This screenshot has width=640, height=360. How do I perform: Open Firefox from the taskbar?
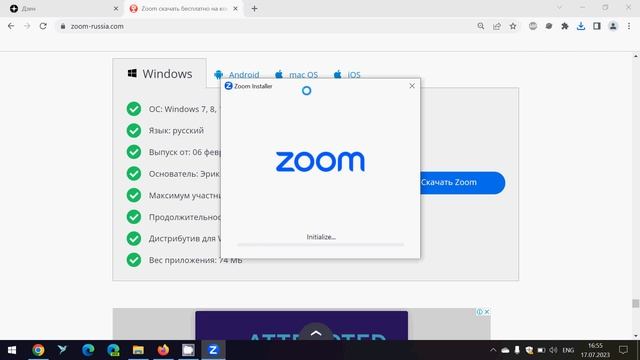pos(163,350)
